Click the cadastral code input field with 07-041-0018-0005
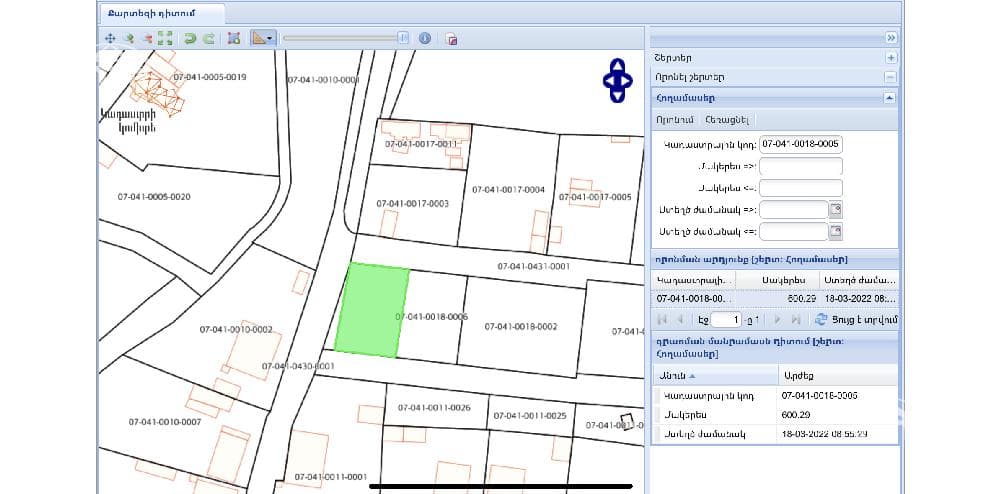This screenshot has width=1000, height=494. (801, 145)
